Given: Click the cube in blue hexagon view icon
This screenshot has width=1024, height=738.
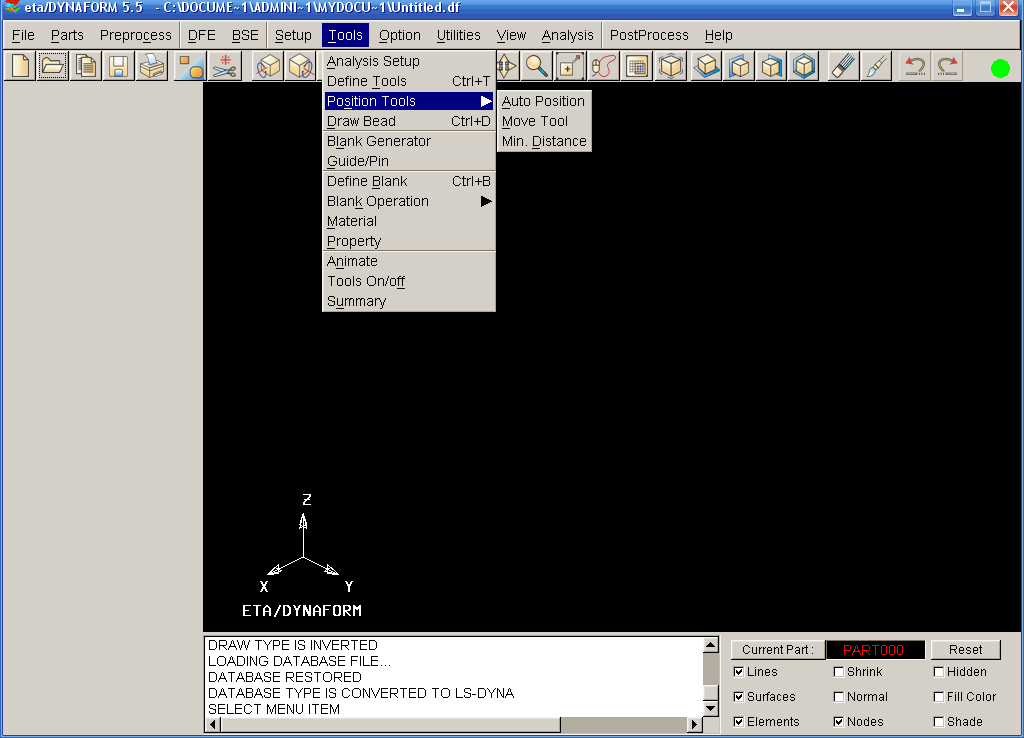Looking at the screenshot, I should pyautogui.click(x=804, y=67).
